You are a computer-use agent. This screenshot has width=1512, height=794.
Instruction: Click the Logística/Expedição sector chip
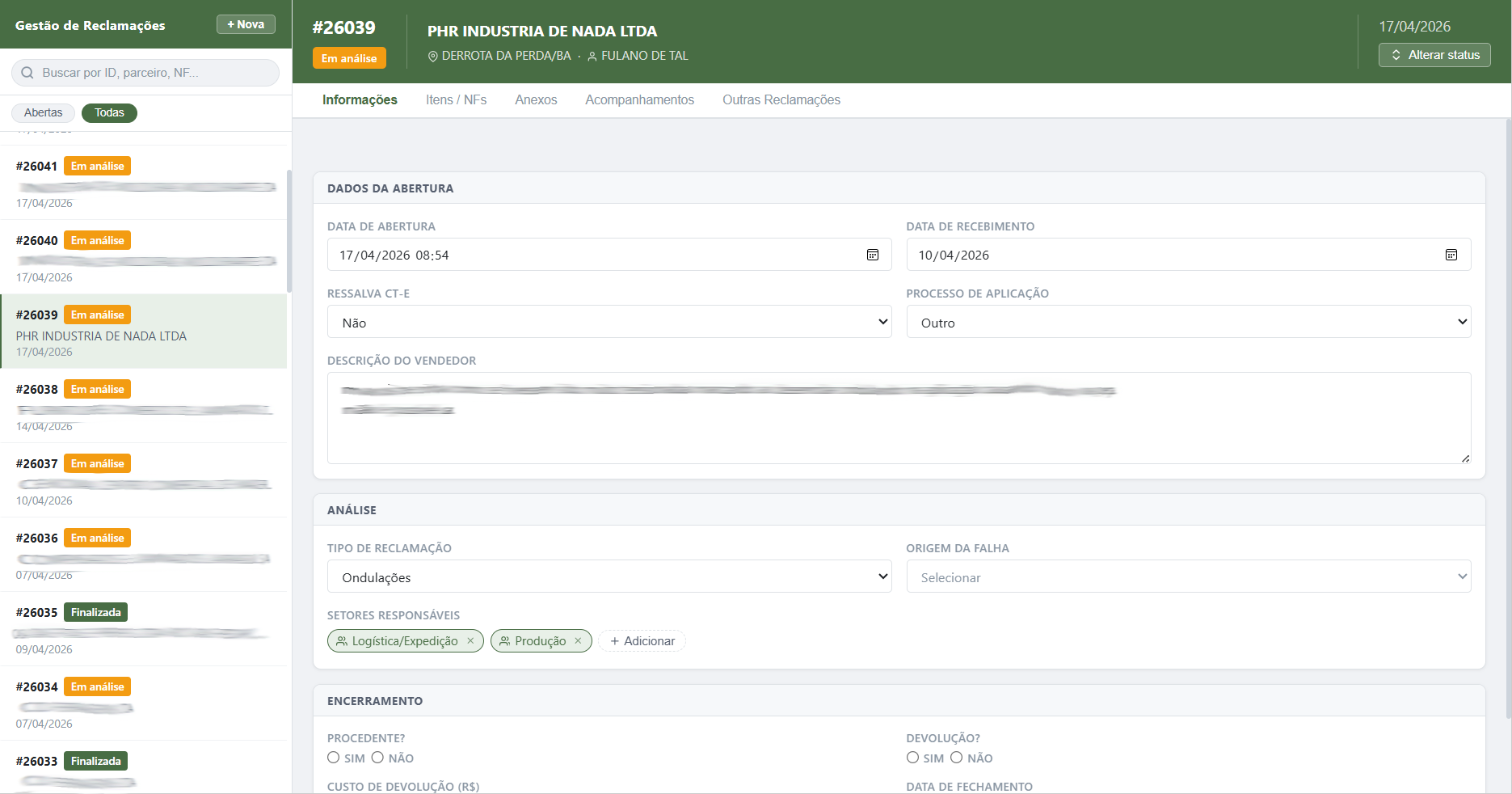405,641
